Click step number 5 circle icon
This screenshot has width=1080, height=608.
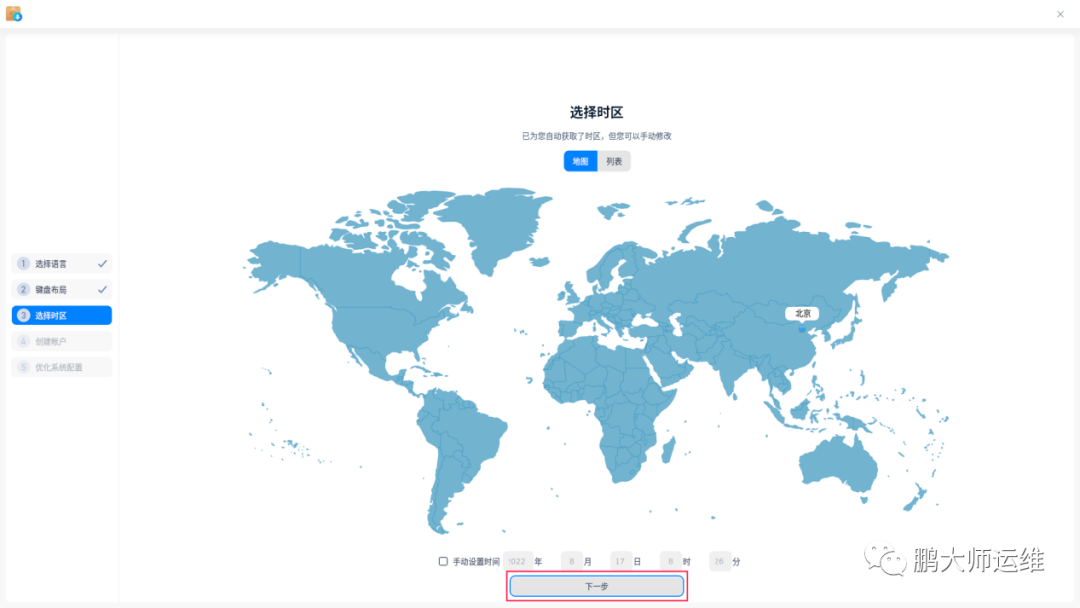coord(23,367)
